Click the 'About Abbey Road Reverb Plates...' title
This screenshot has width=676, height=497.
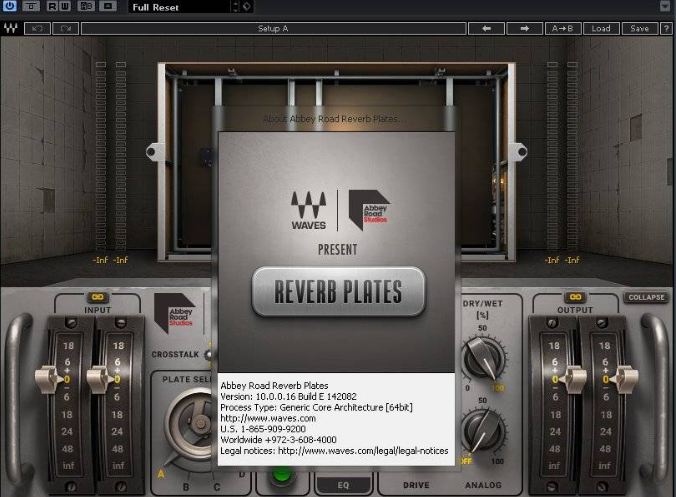334,119
